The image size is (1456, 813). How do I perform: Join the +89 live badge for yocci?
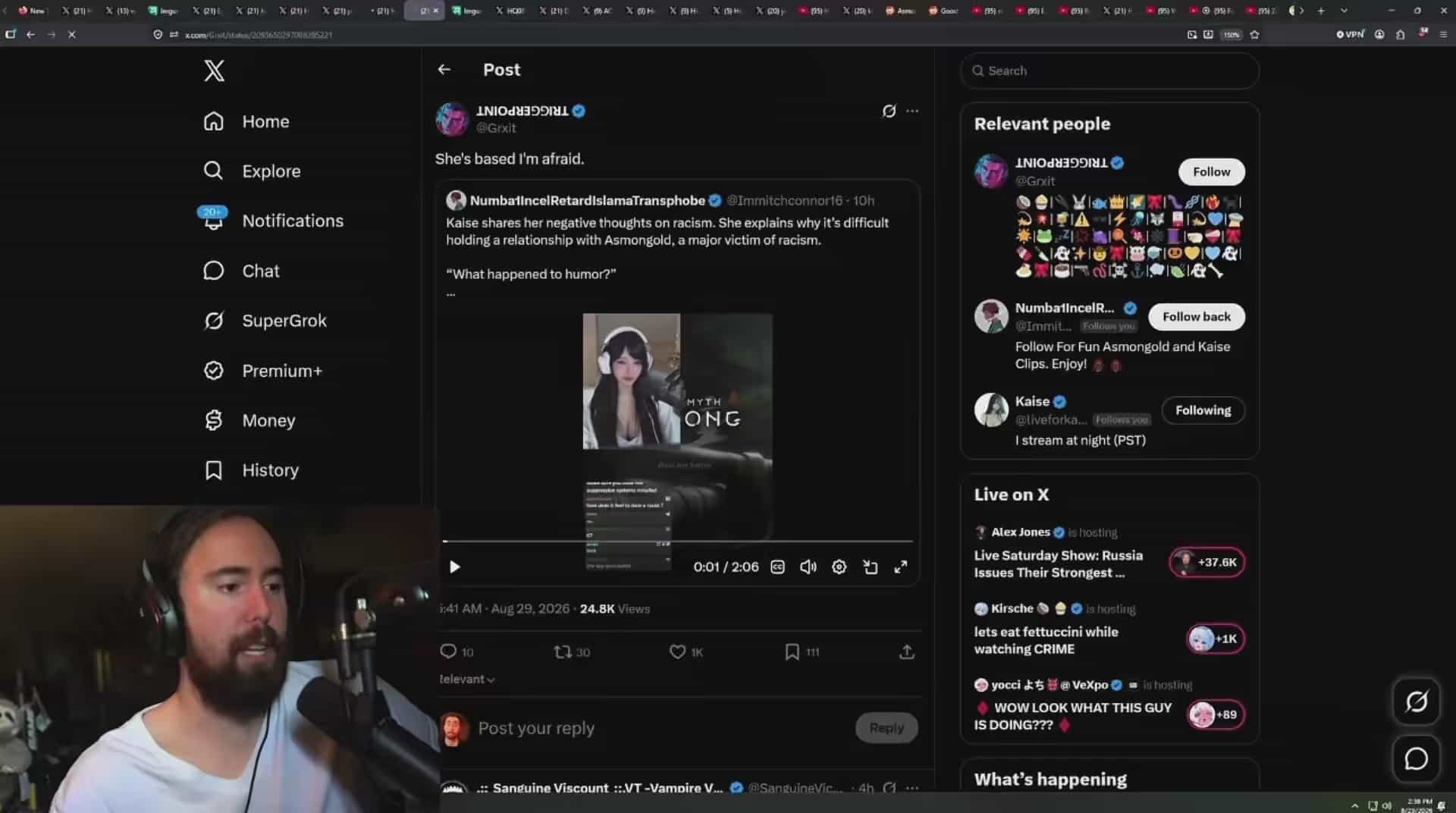1216,714
